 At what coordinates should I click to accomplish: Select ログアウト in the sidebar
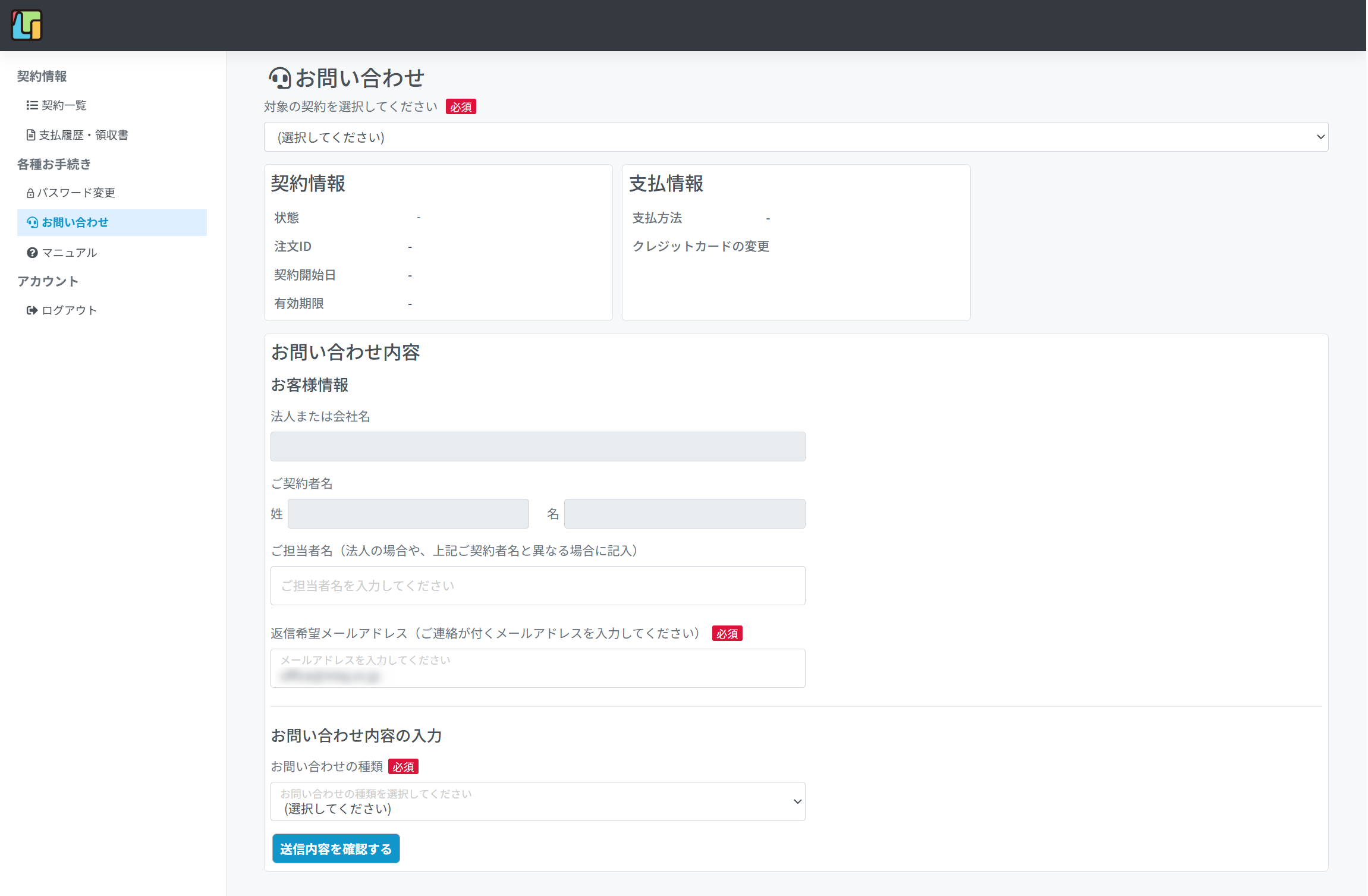[69, 310]
